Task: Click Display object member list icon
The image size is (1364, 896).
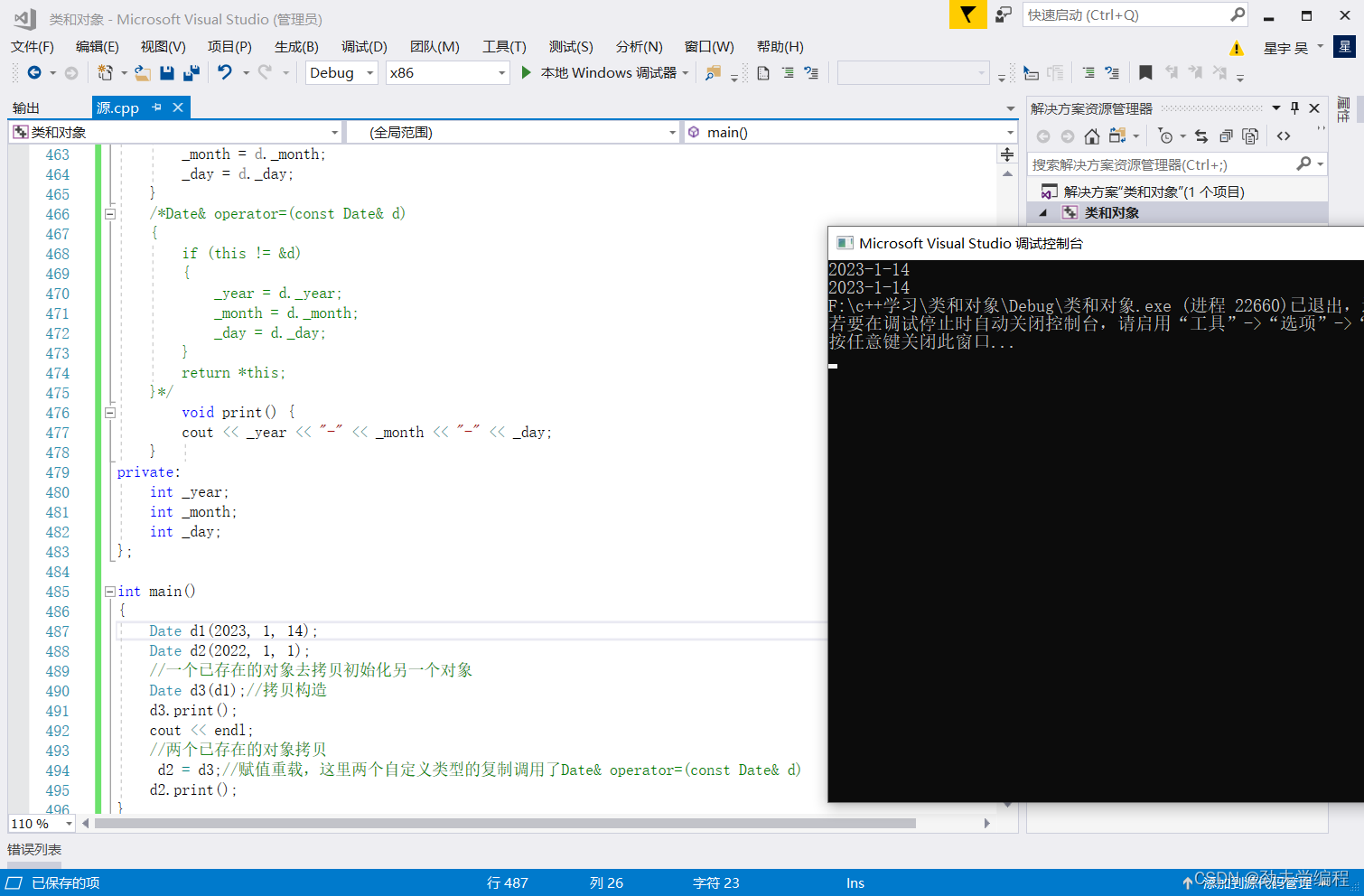Action: coord(1031,73)
